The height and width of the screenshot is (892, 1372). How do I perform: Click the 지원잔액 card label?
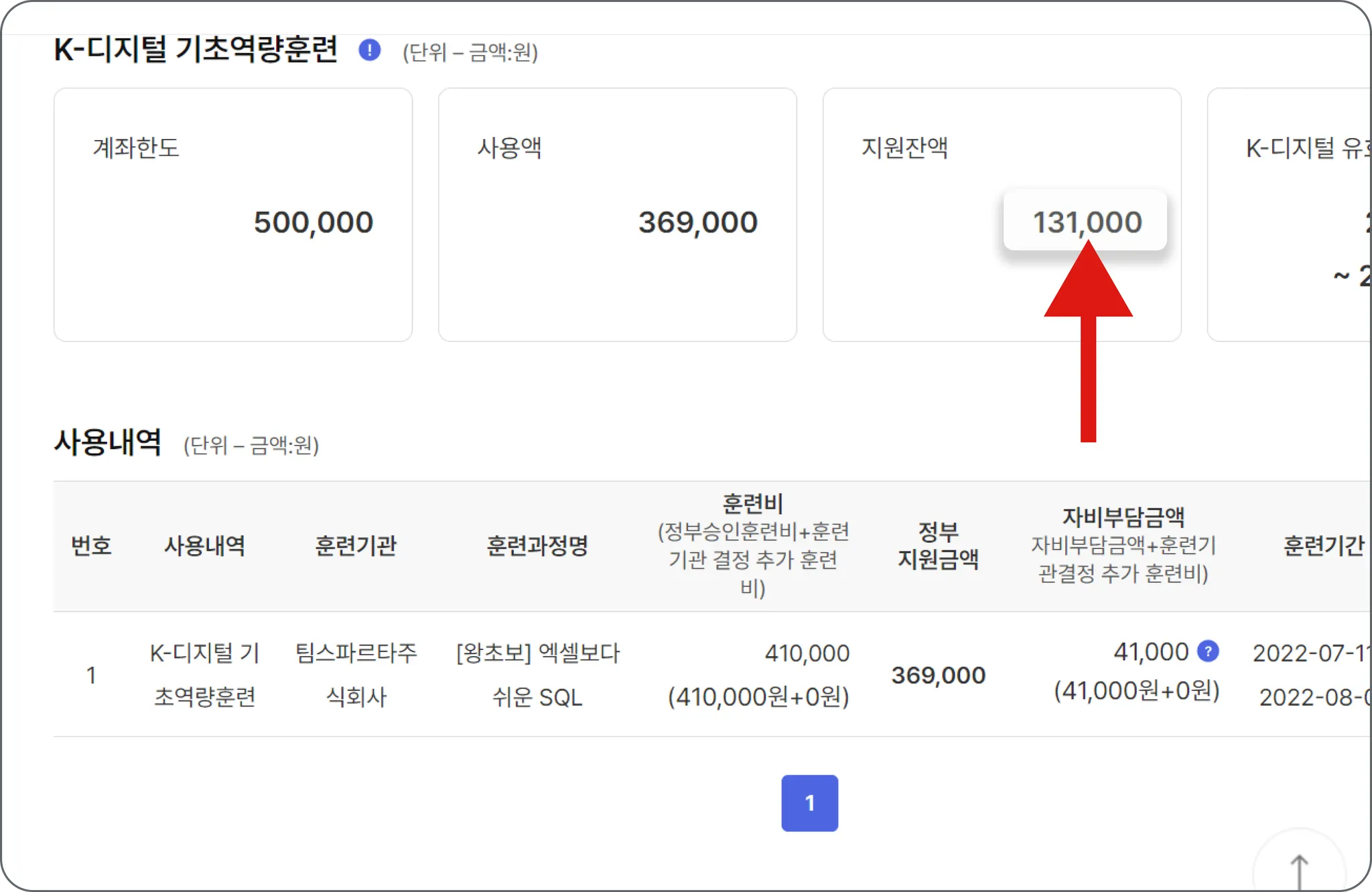tap(904, 147)
